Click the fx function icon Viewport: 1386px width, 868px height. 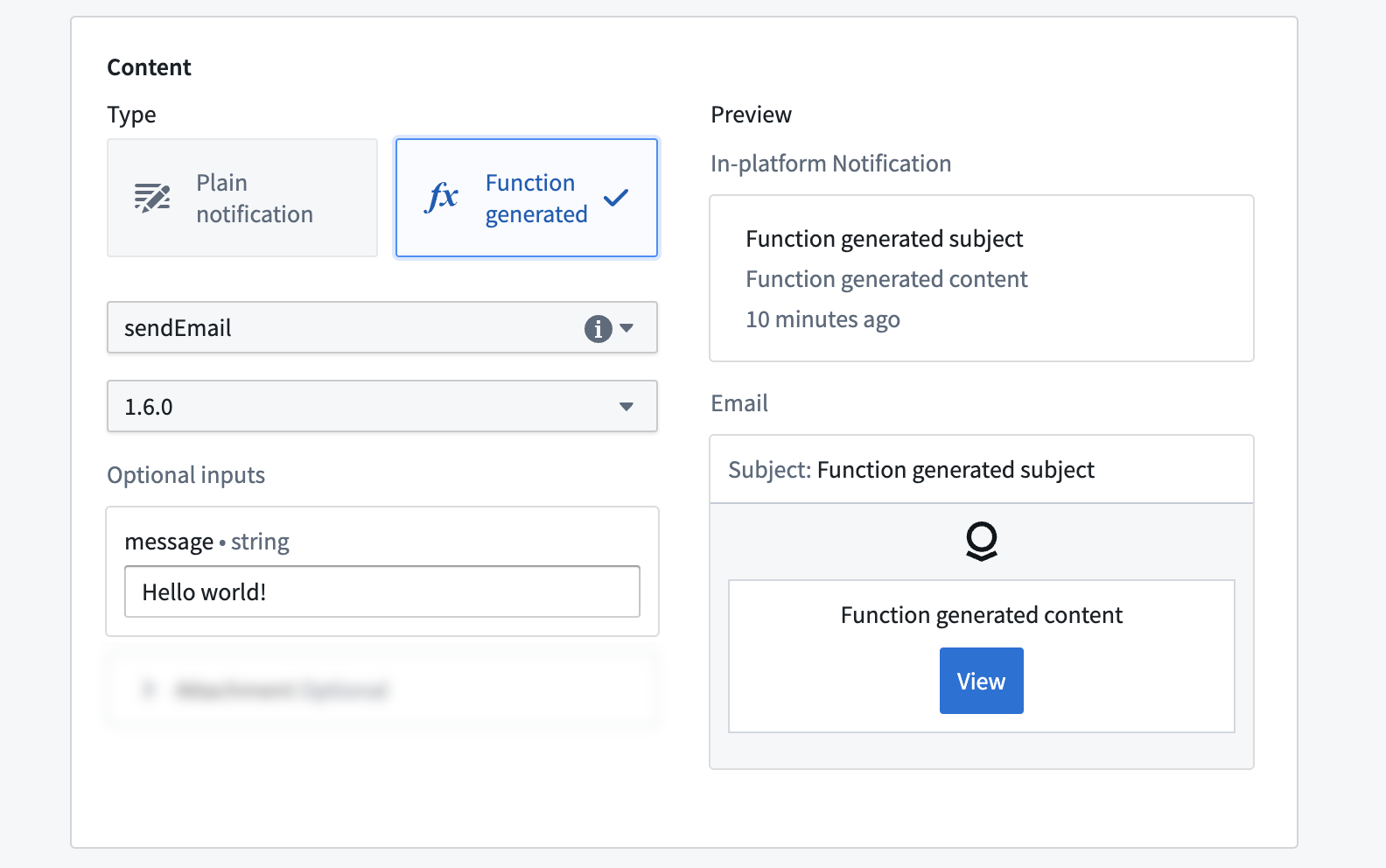tap(442, 198)
